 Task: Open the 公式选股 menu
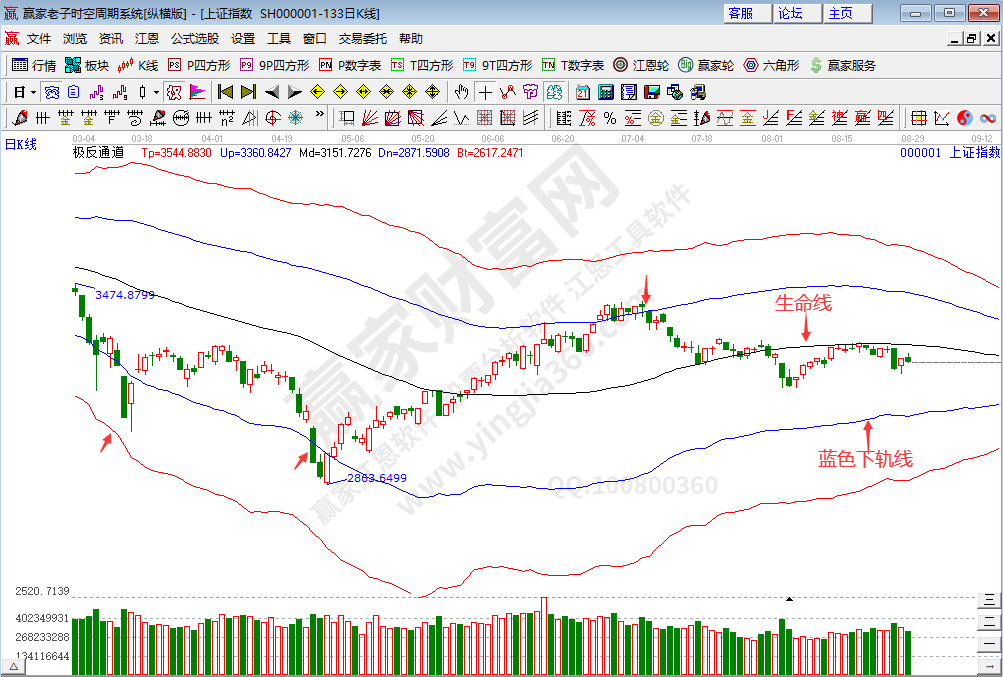click(x=194, y=39)
